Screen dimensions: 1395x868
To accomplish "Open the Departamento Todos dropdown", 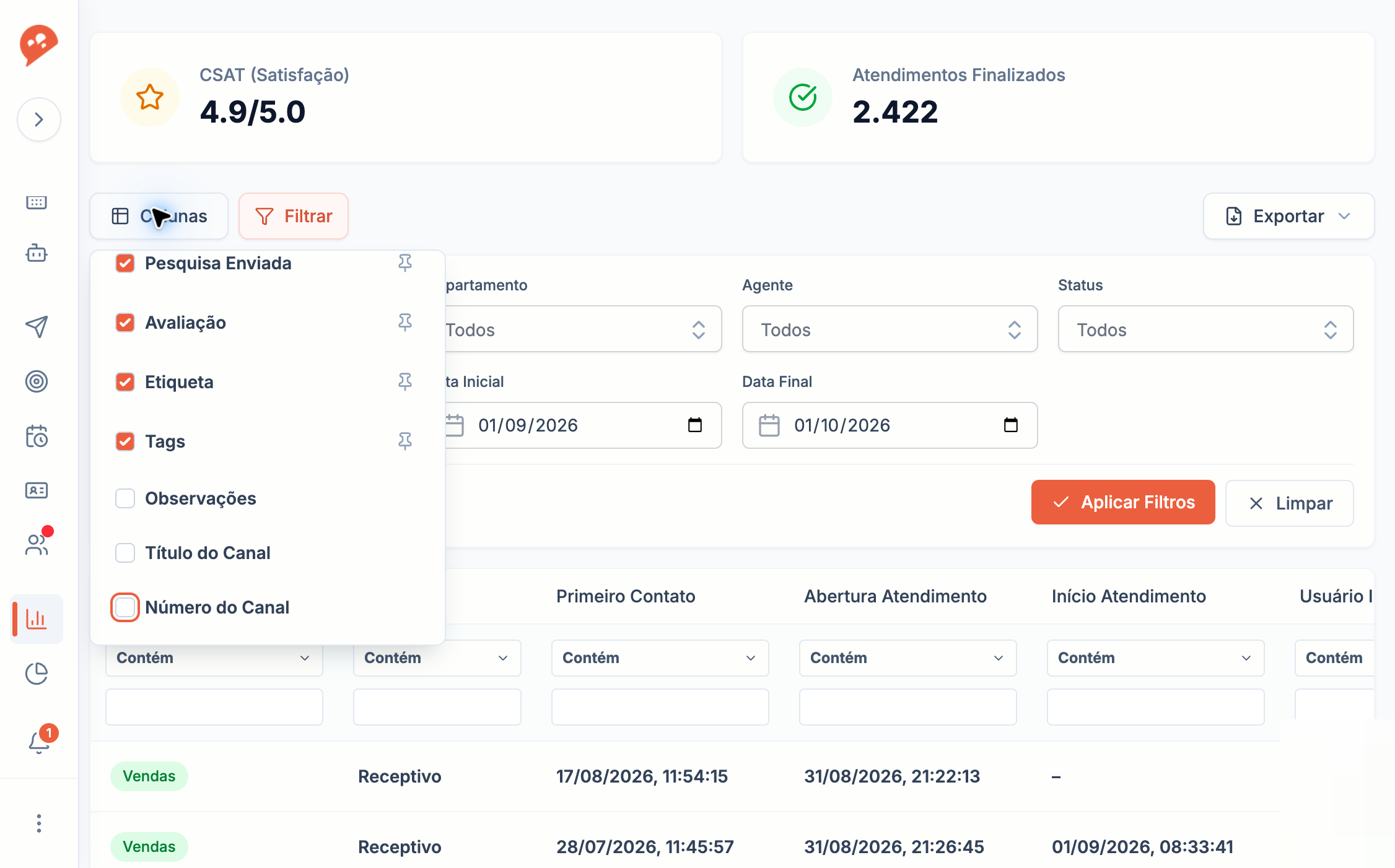I will [x=582, y=329].
